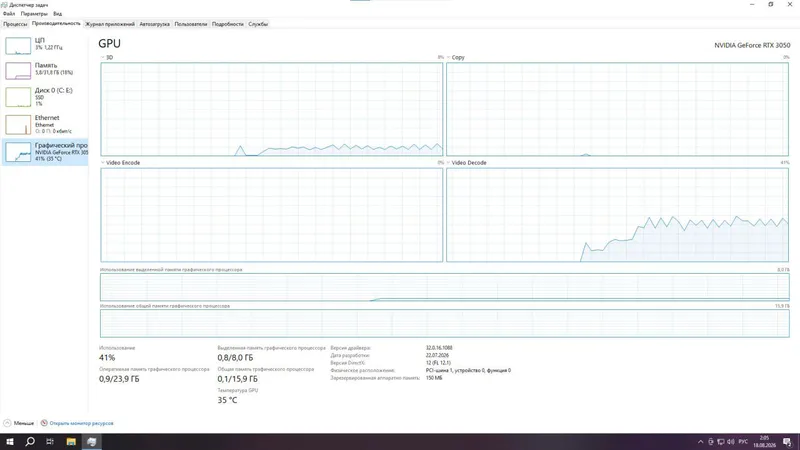Open the 3D engine graph dropdown

point(103,58)
